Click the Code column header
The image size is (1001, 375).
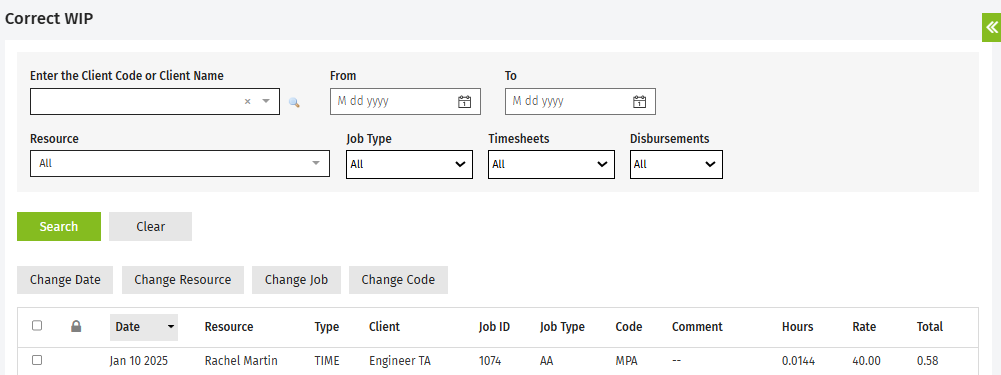click(x=629, y=327)
